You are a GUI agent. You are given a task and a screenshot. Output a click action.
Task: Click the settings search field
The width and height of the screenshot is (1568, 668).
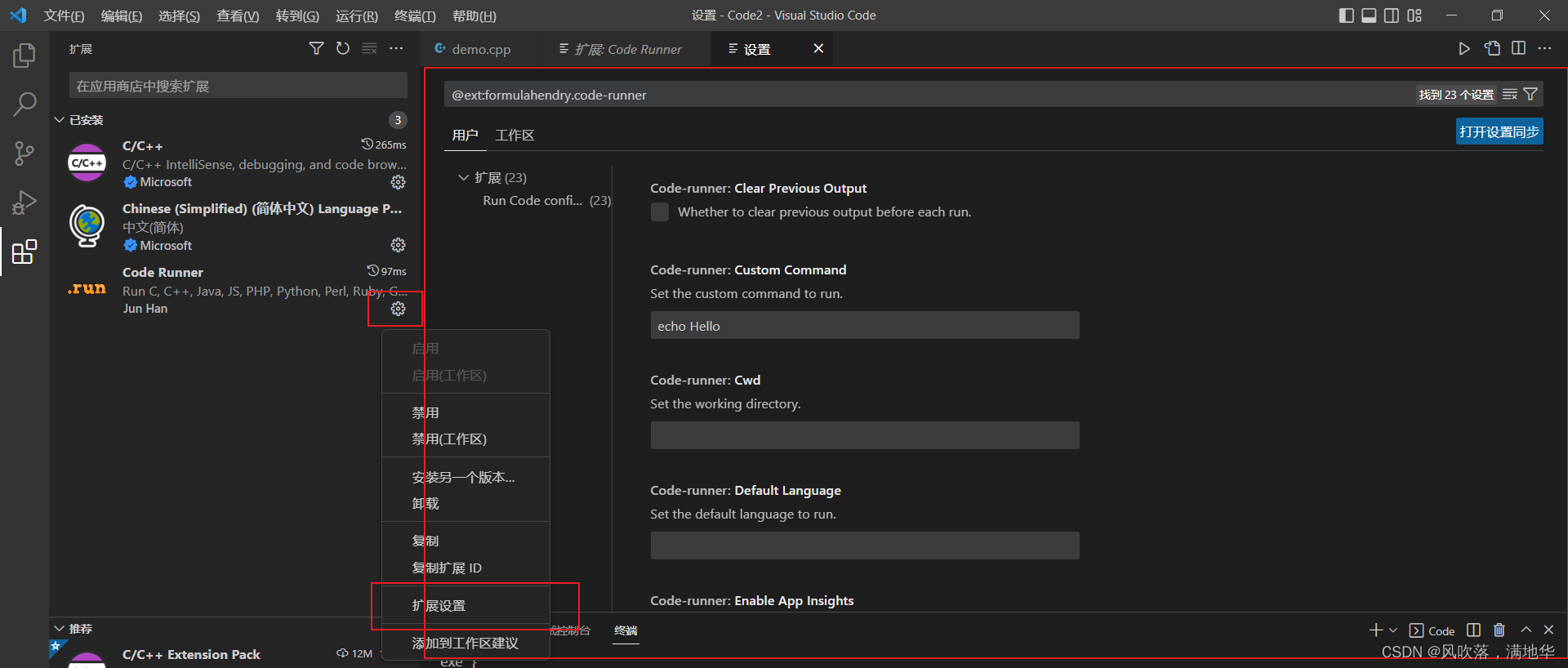[x=929, y=95]
